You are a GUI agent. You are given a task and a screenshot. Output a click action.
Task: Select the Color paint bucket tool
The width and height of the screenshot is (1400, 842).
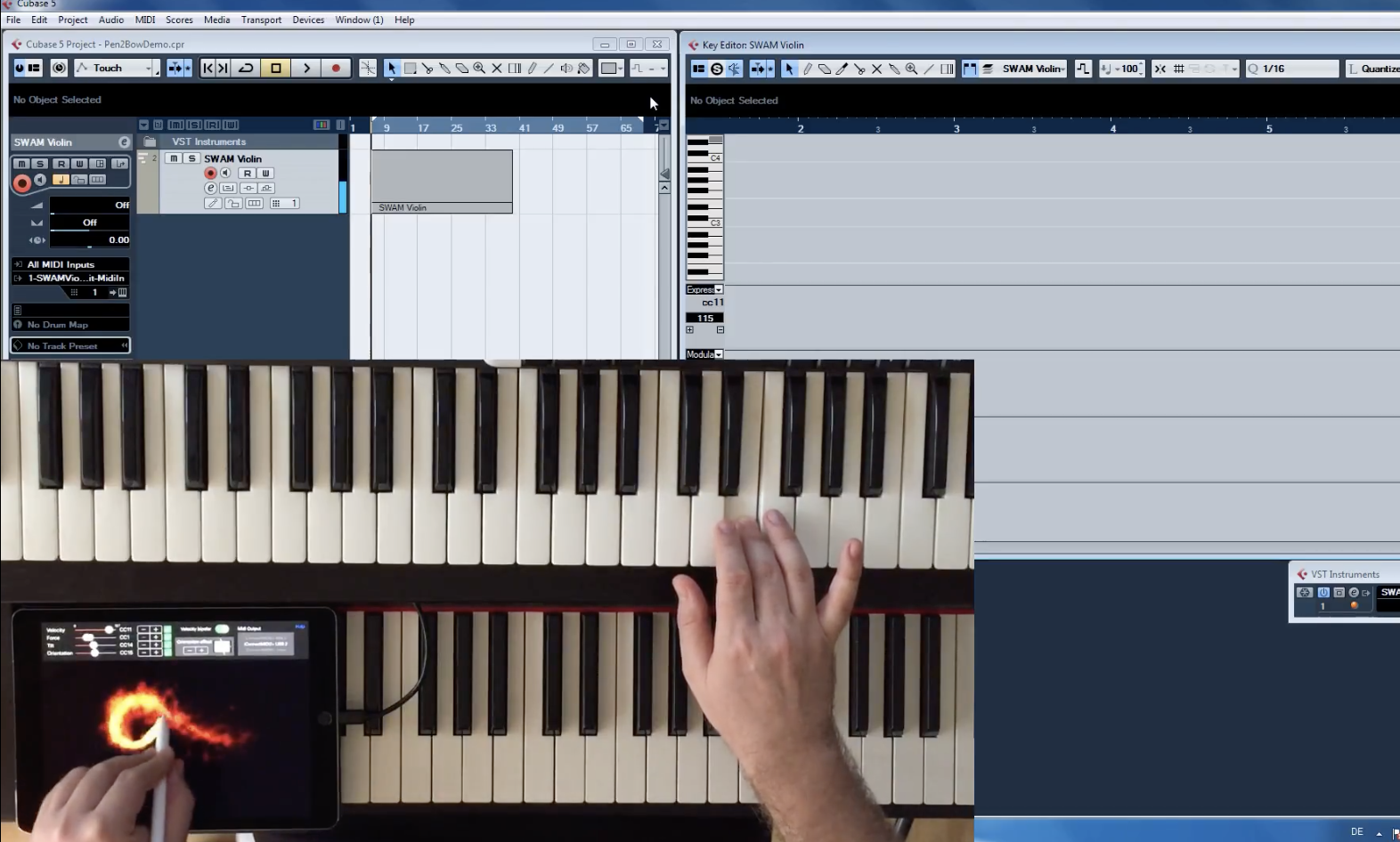[x=583, y=68]
